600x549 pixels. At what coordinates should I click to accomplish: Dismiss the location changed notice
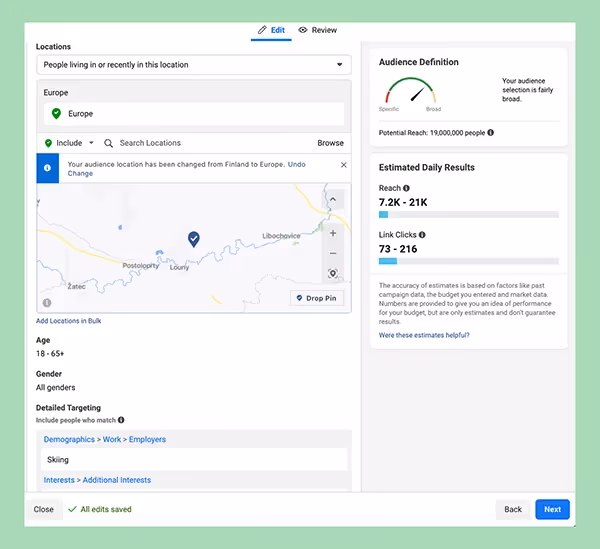click(x=344, y=165)
